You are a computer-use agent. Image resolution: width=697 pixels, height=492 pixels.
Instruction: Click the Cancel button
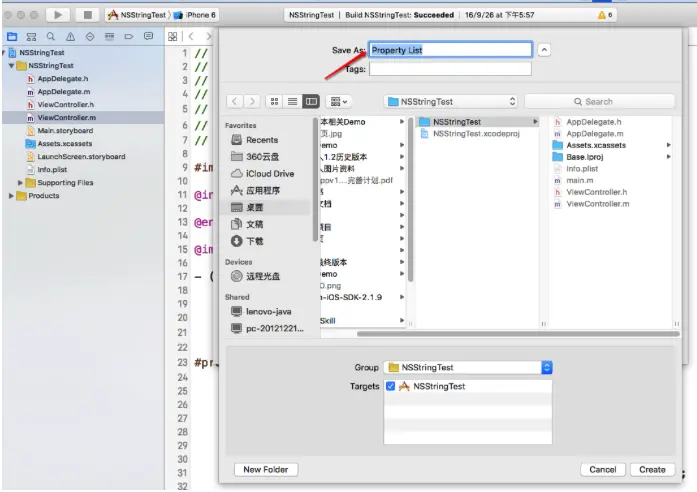(603, 469)
